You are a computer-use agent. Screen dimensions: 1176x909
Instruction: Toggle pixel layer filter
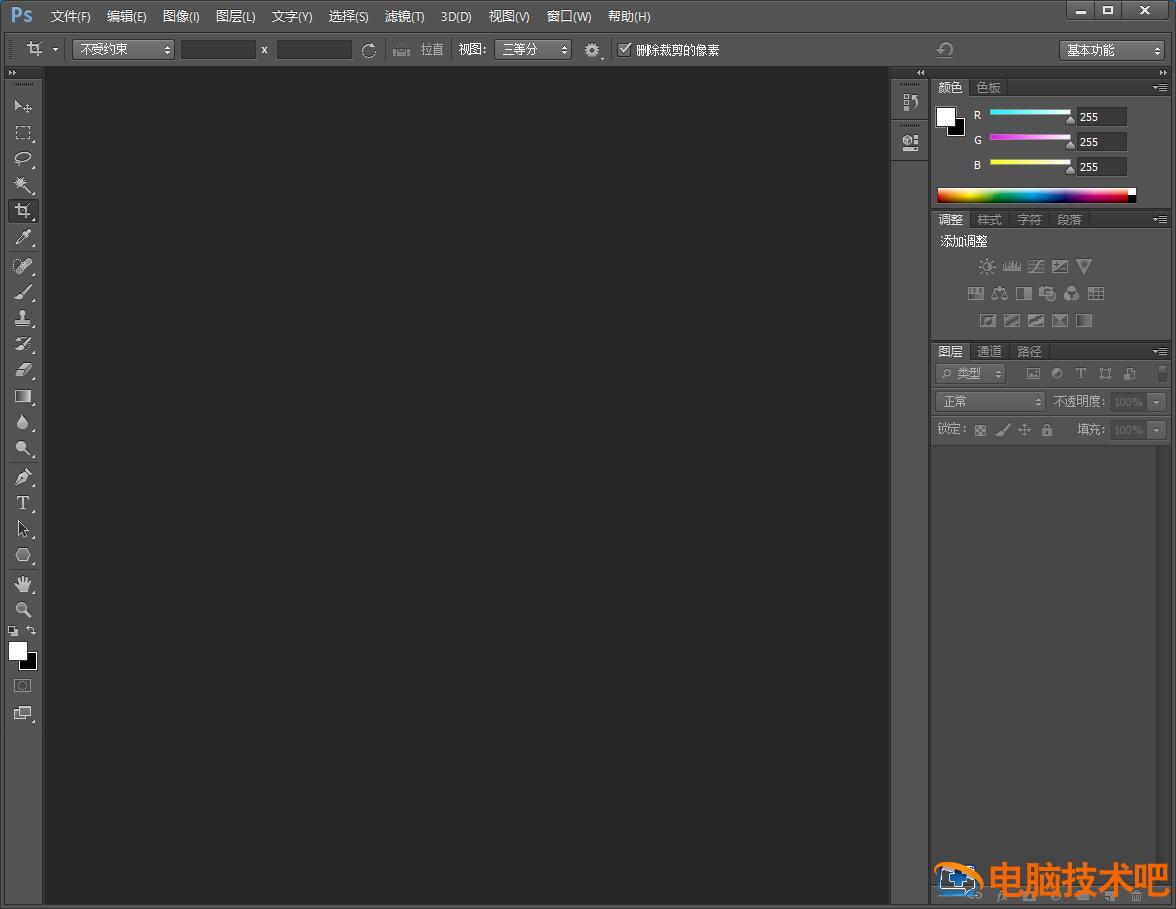(x=1033, y=373)
